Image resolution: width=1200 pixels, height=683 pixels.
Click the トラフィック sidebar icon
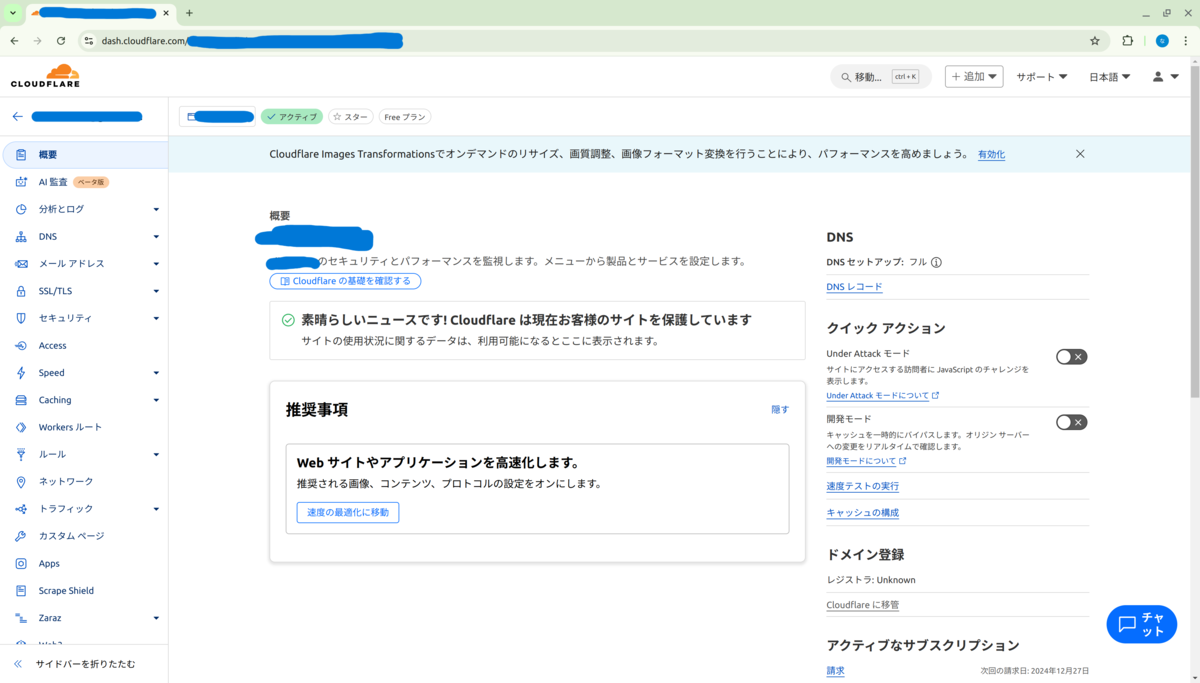coord(21,509)
